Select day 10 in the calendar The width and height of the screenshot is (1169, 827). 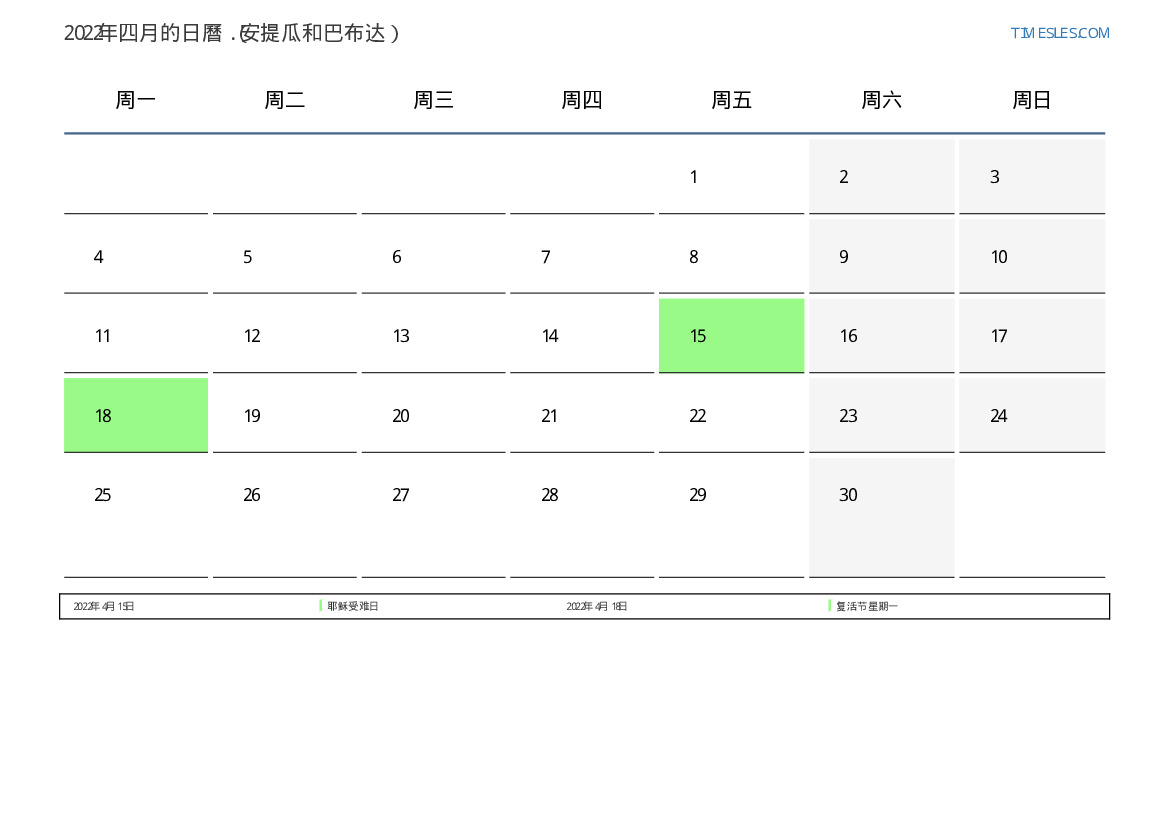click(1032, 257)
